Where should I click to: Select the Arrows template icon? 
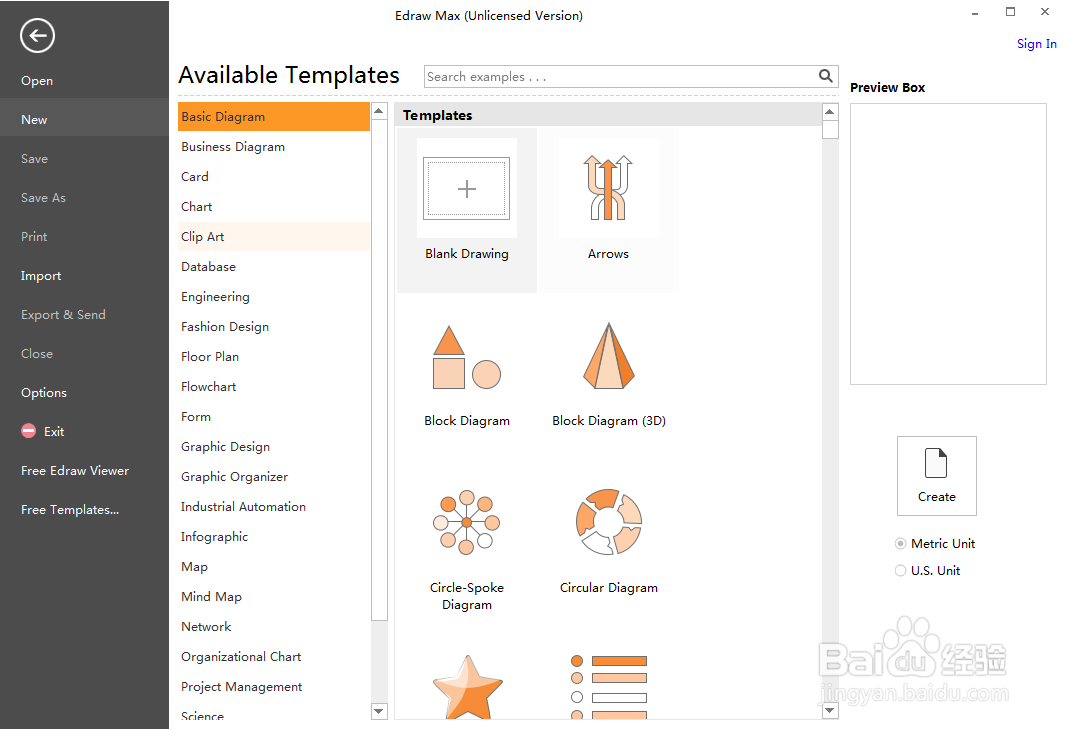point(608,188)
